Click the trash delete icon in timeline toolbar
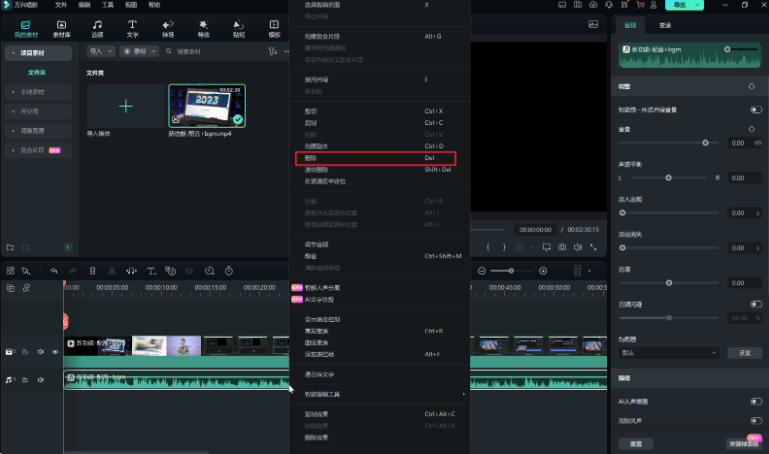769x454 pixels. coord(92,271)
